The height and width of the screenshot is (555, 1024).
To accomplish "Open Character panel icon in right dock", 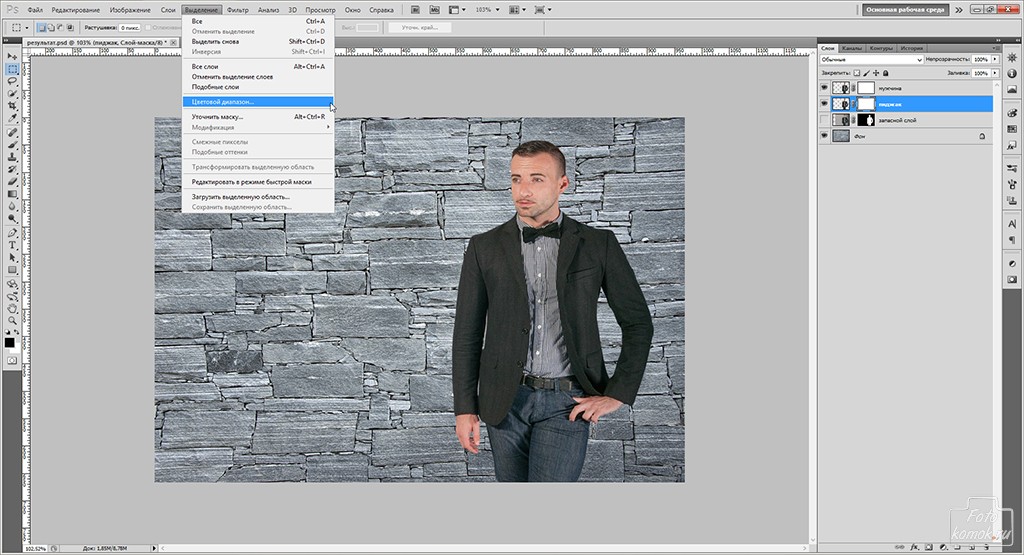I will point(1012,224).
